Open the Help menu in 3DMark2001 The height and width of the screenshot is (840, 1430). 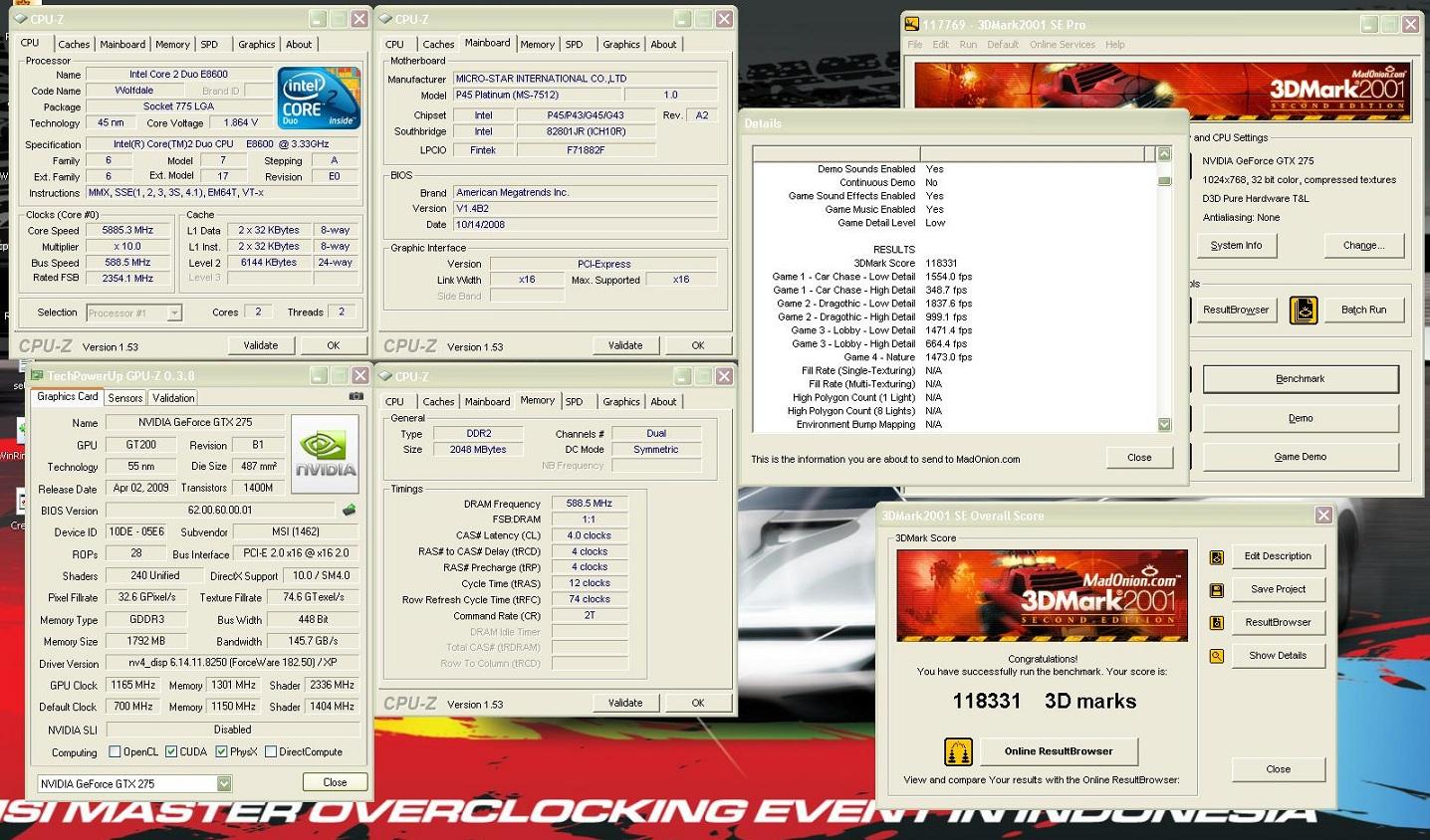point(1115,45)
